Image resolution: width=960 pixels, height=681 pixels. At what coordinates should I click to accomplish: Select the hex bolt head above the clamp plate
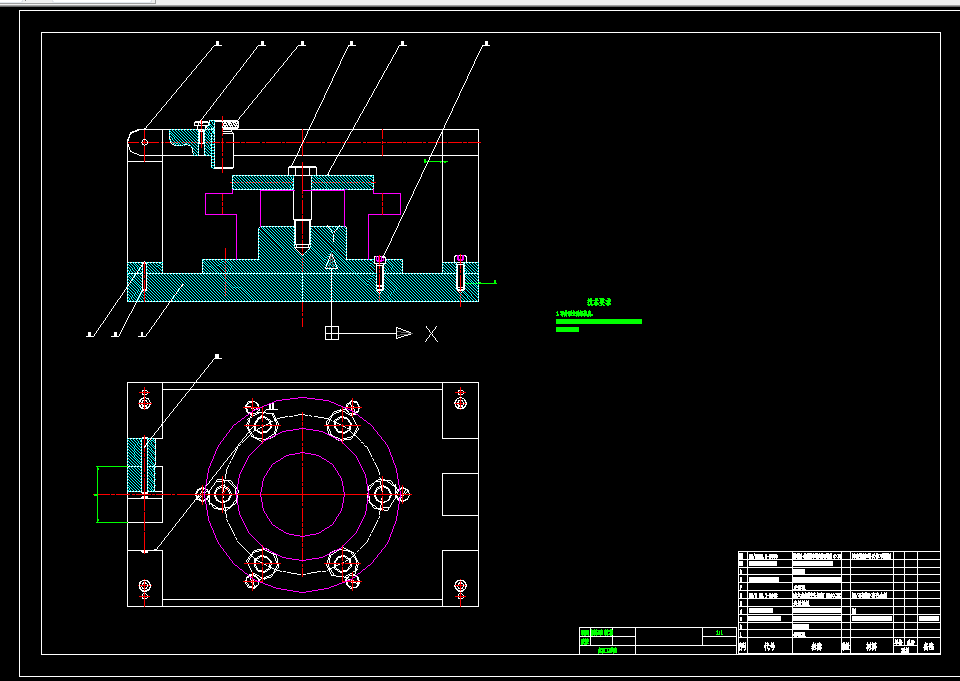point(302,171)
